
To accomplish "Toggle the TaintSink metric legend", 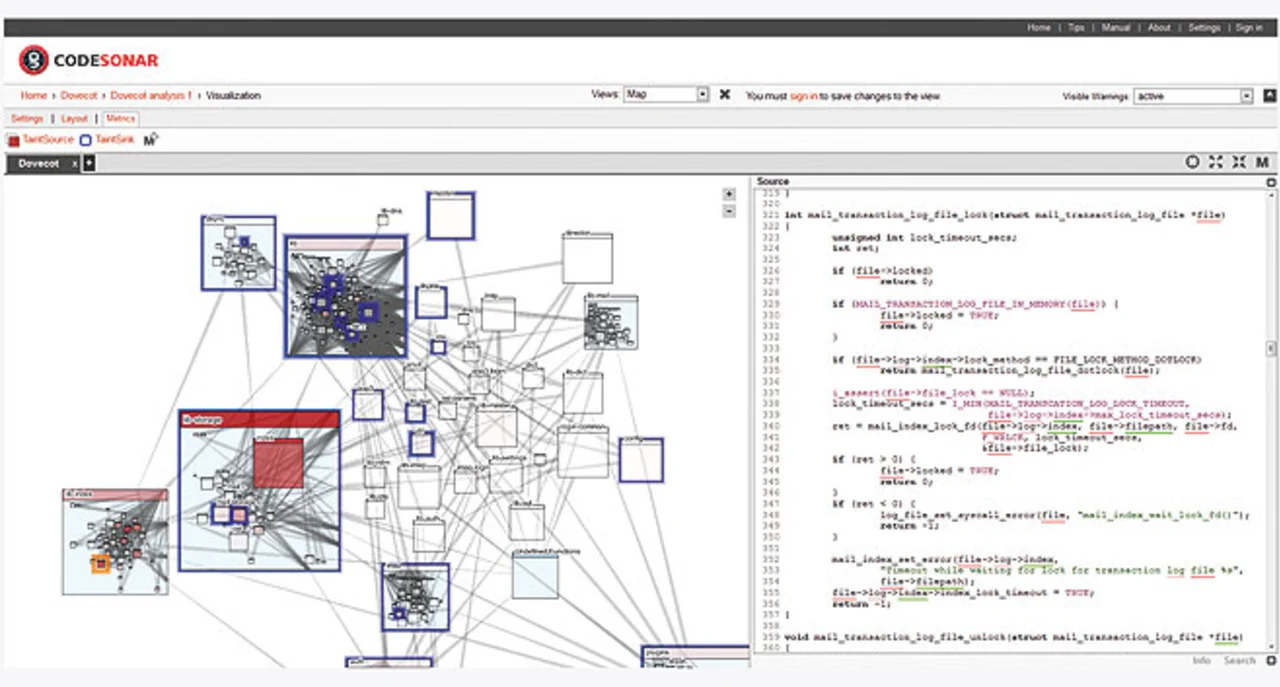I will click(107, 140).
